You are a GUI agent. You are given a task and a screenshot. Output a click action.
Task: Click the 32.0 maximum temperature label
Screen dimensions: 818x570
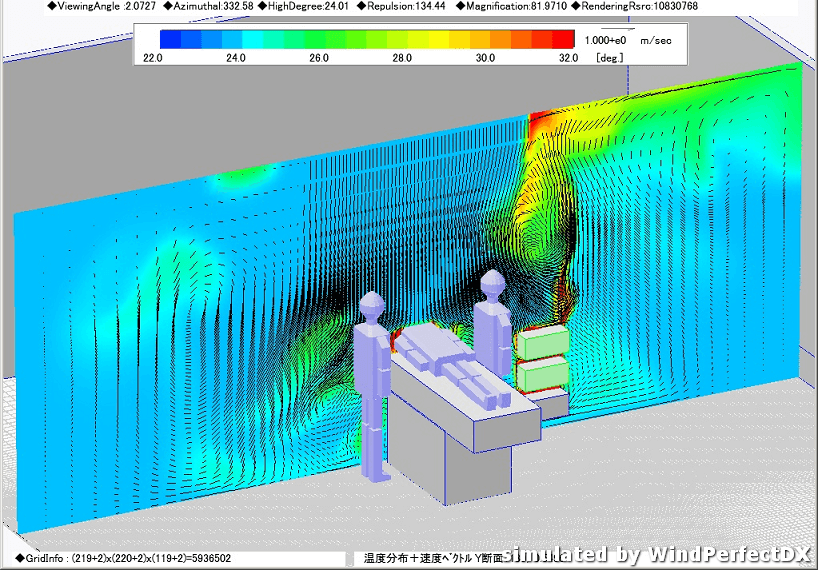pos(568,58)
